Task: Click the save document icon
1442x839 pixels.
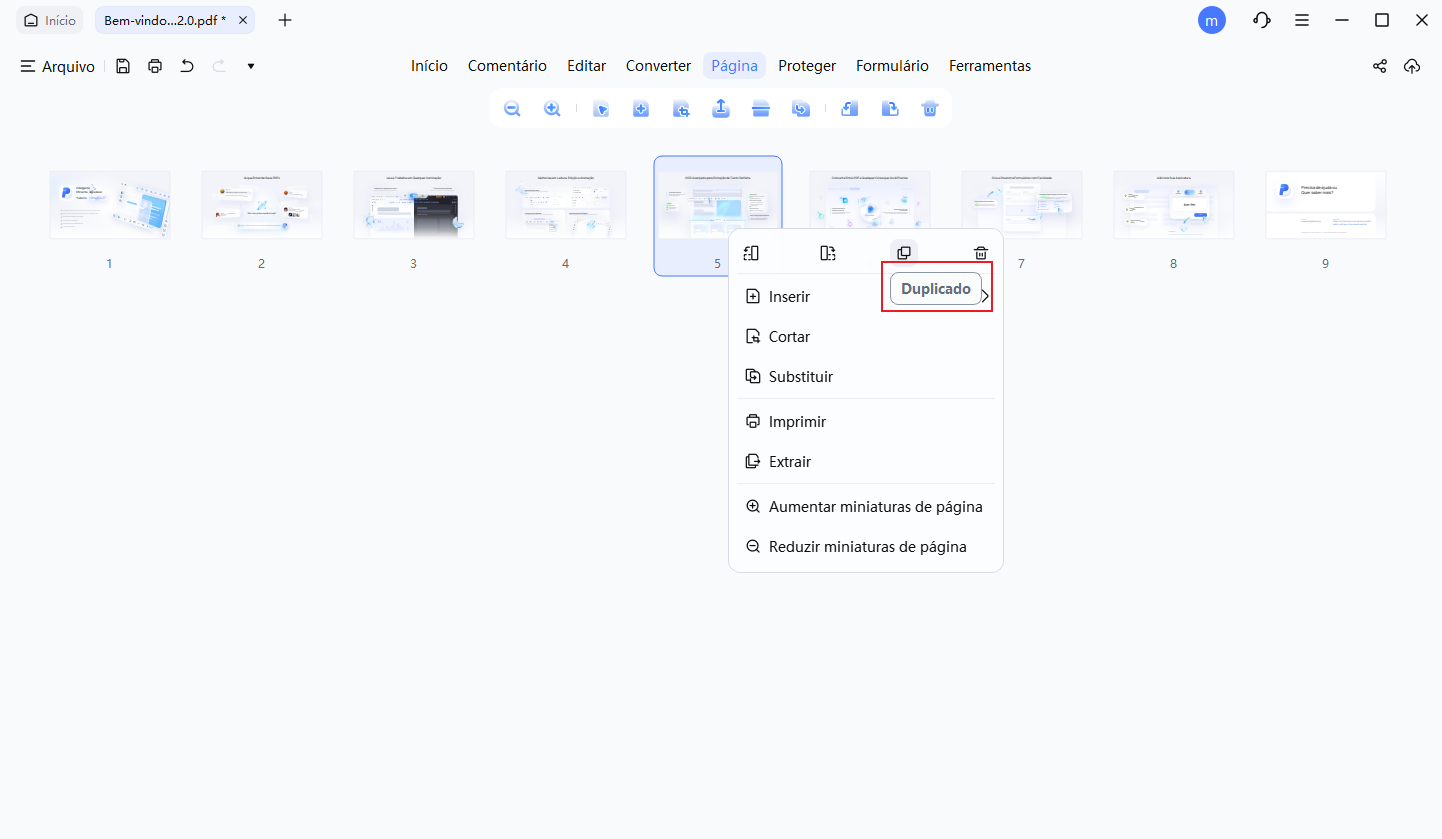Action: coord(123,66)
